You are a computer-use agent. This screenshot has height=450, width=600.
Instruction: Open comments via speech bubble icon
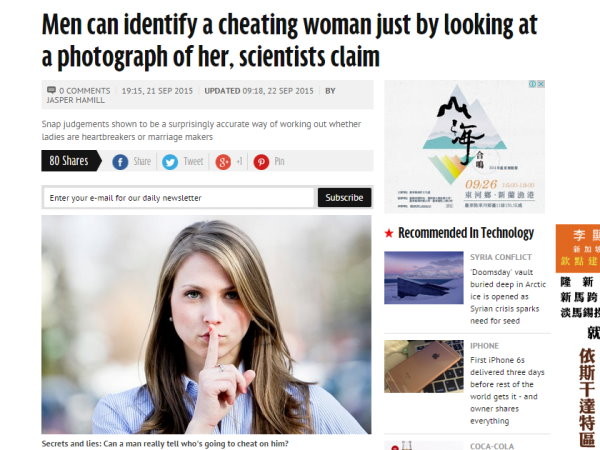pos(51,90)
